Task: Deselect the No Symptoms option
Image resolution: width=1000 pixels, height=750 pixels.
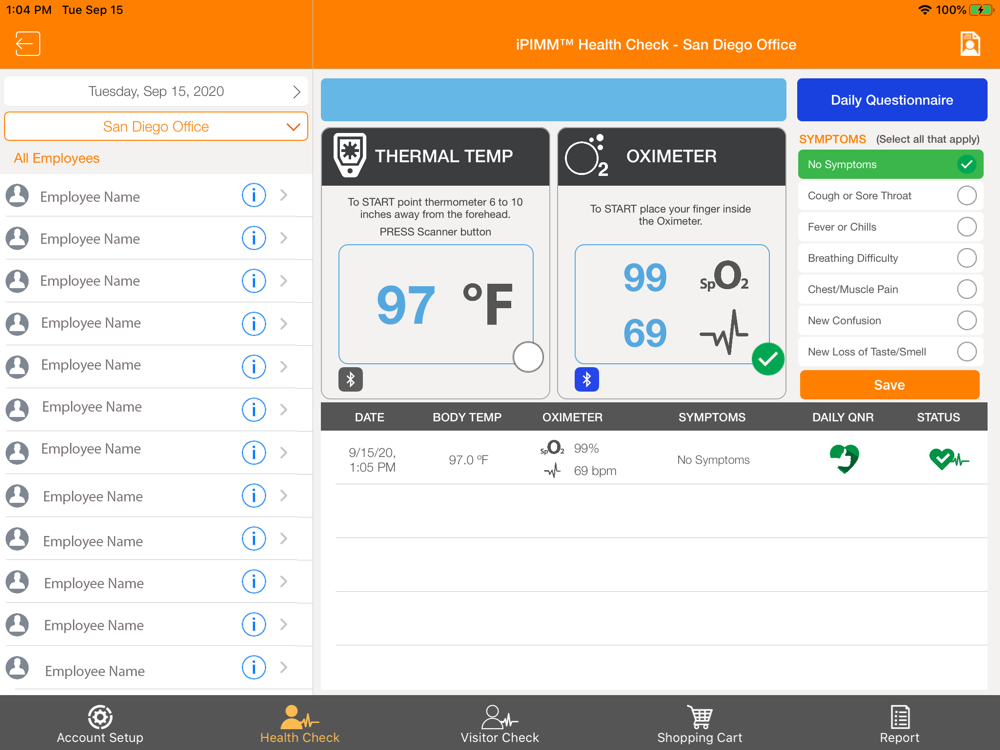Action: pos(890,165)
